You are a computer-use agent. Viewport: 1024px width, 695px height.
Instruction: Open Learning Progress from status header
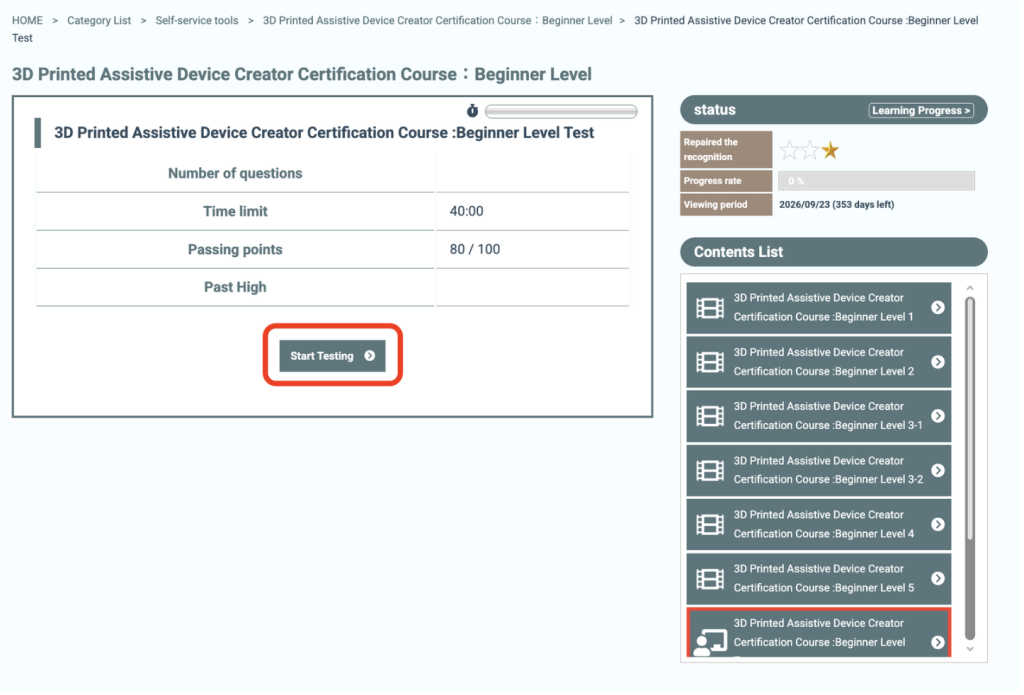[921, 110]
